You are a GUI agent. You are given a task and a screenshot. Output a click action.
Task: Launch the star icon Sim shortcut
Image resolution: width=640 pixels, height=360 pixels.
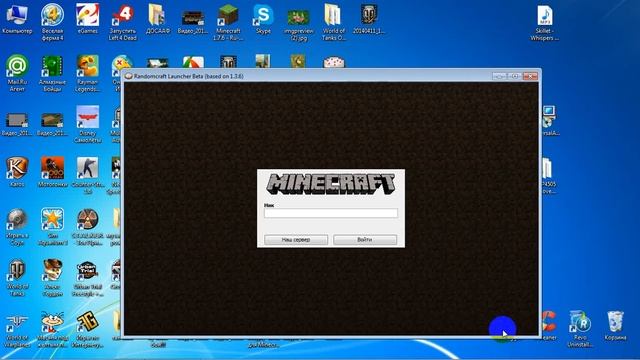point(52,227)
